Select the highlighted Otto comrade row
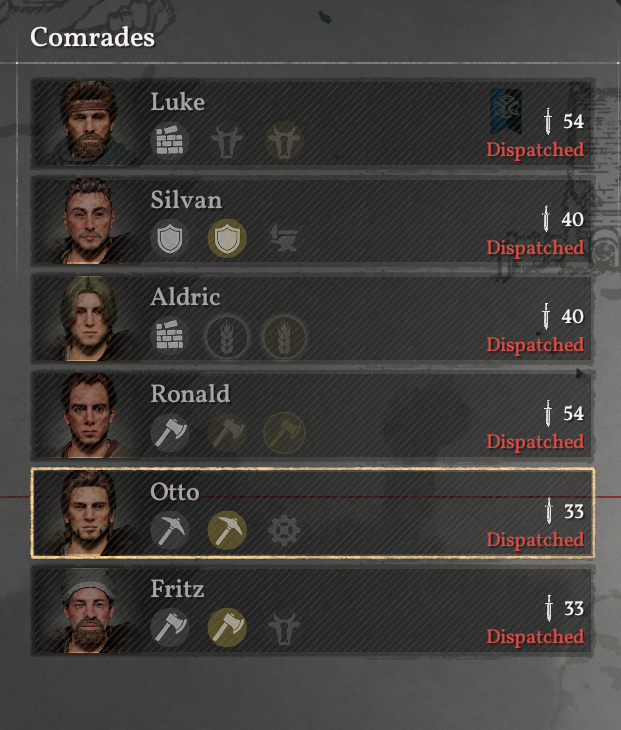 click(x=312, y=513)
